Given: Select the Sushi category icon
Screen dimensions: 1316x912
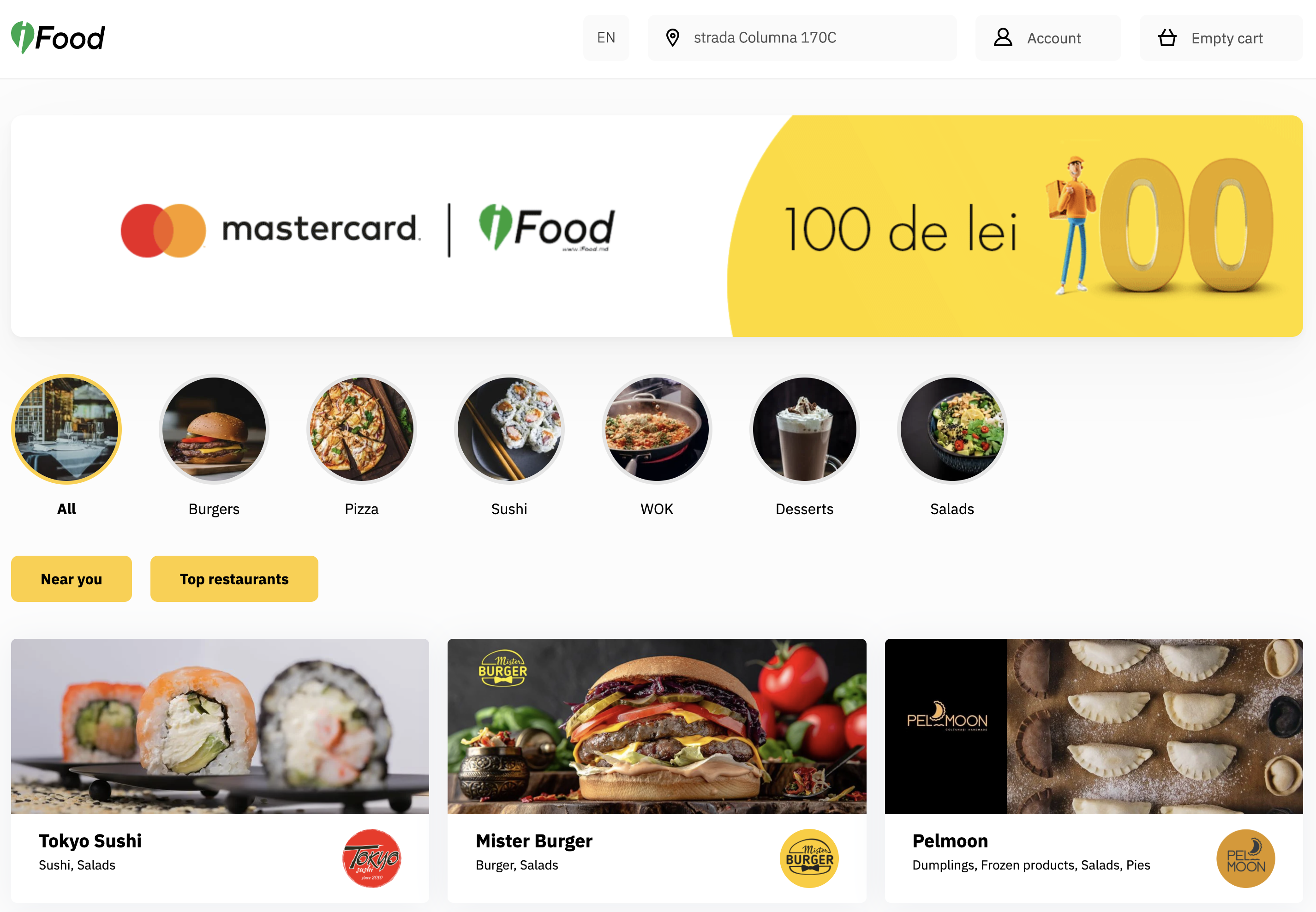Looking at the screenshot, I should pyautogui.click(x=509, y=429).
